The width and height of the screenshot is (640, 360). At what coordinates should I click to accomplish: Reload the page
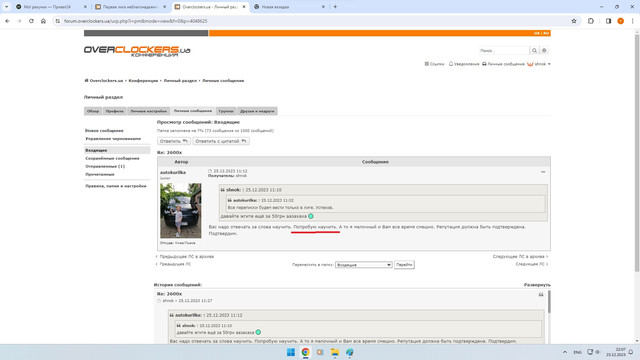(x=31, y=21)
